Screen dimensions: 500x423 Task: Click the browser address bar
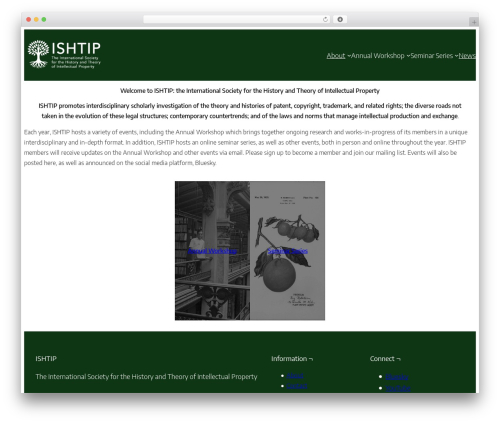point(237,19)
